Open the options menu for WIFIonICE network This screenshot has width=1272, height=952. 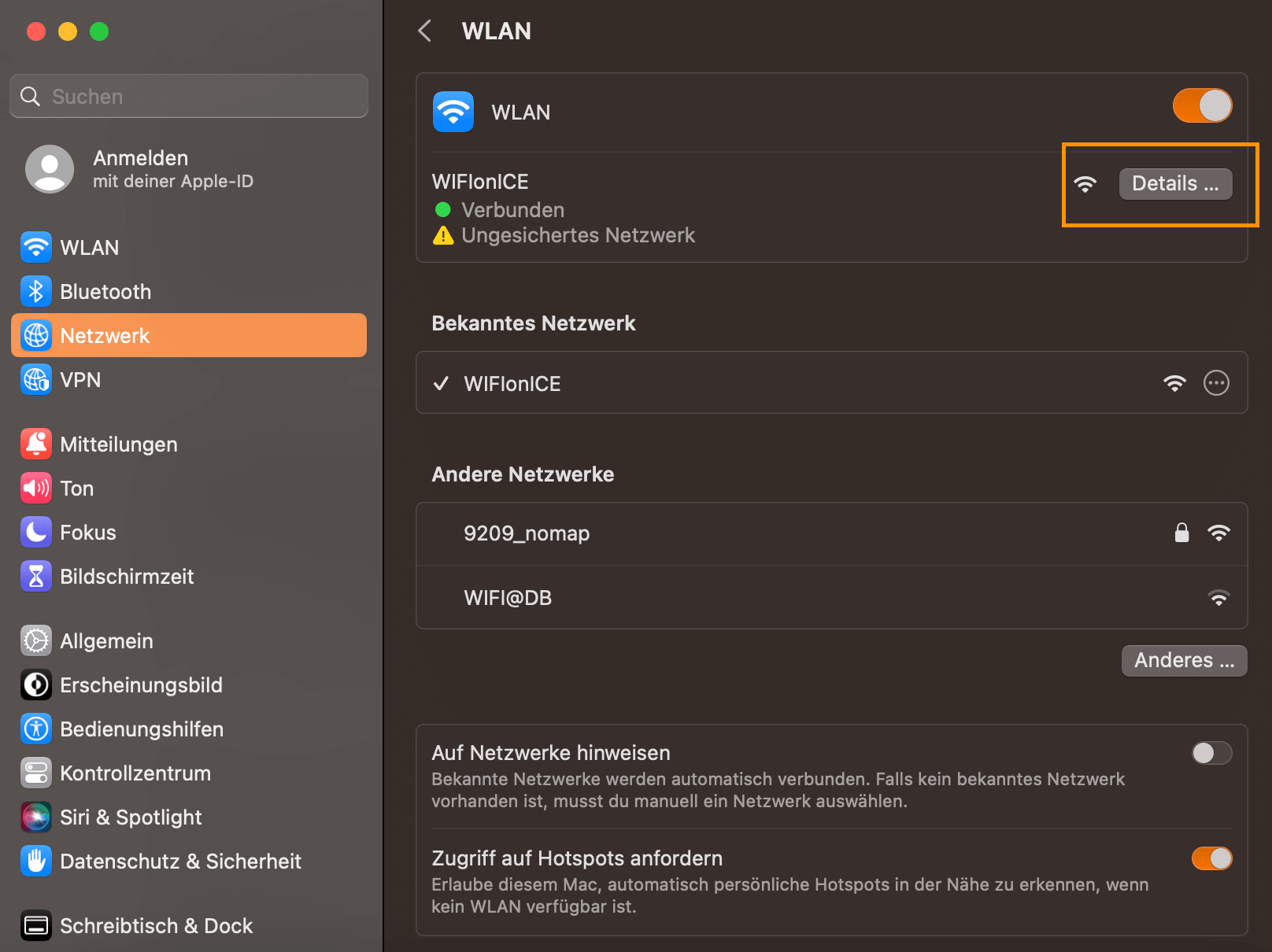[x=1216, y=383]
